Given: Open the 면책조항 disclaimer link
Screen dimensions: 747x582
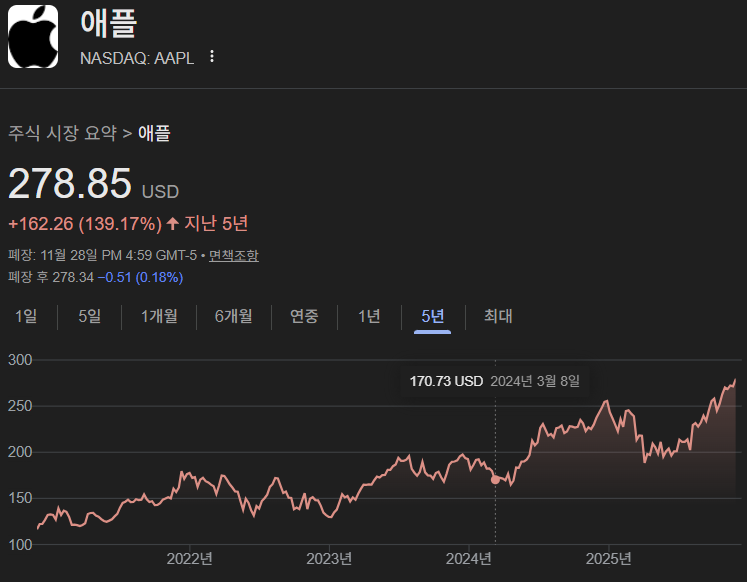Looking at the screenshot, I should click(233, 255).
